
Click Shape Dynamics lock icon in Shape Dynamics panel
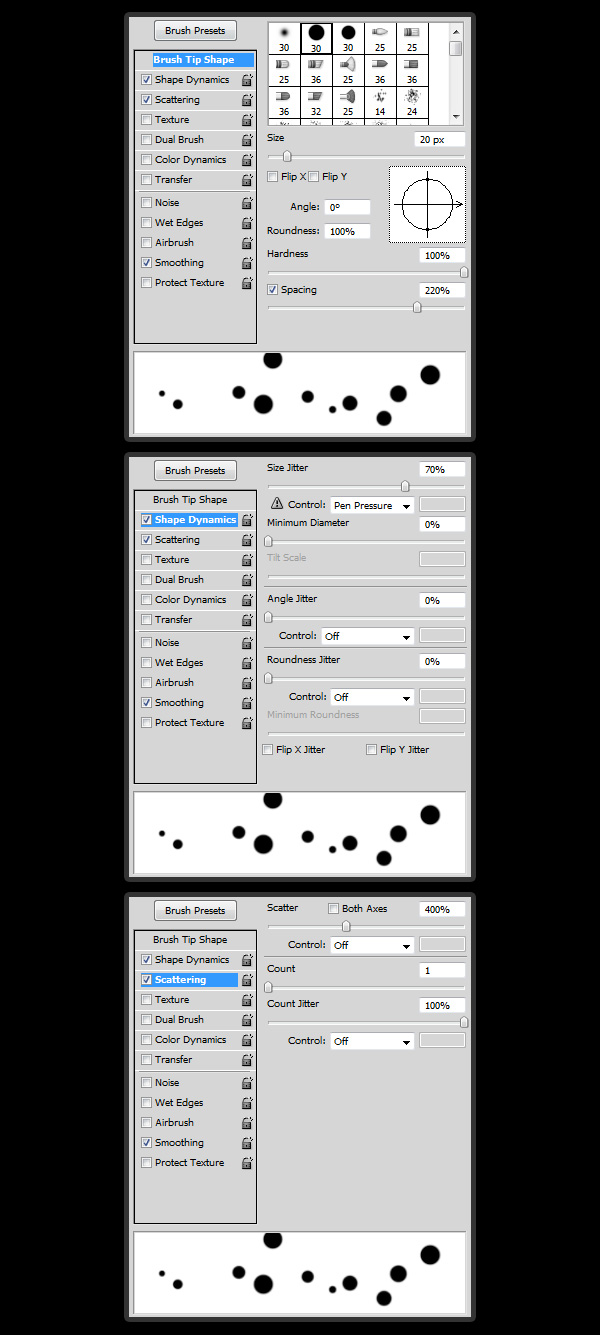pos(246,520)
